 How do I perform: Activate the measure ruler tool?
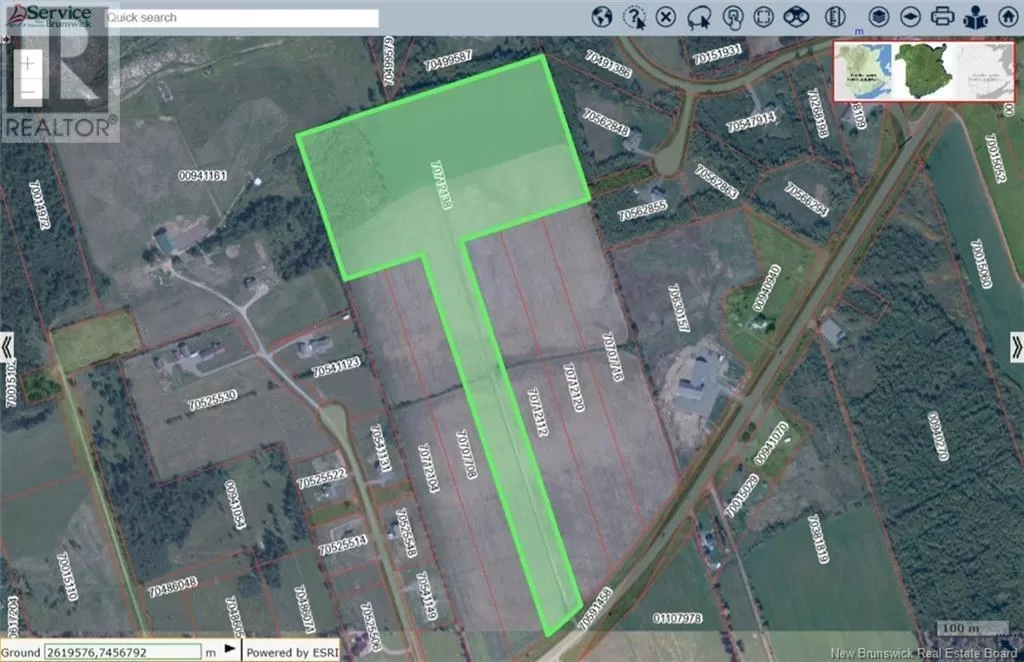click(834, 16)
